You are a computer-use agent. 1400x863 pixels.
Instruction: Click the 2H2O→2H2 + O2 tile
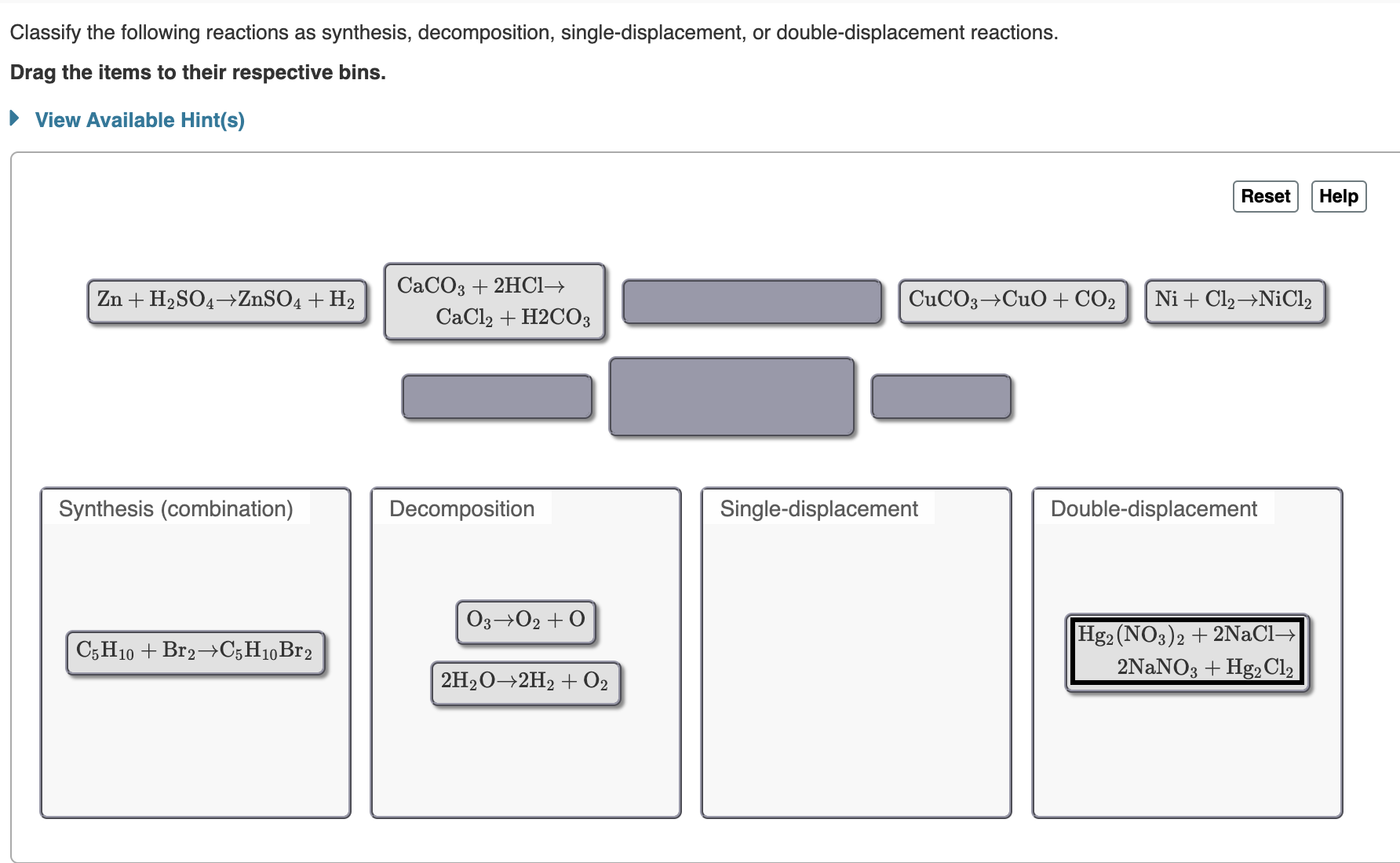point(525,681)
